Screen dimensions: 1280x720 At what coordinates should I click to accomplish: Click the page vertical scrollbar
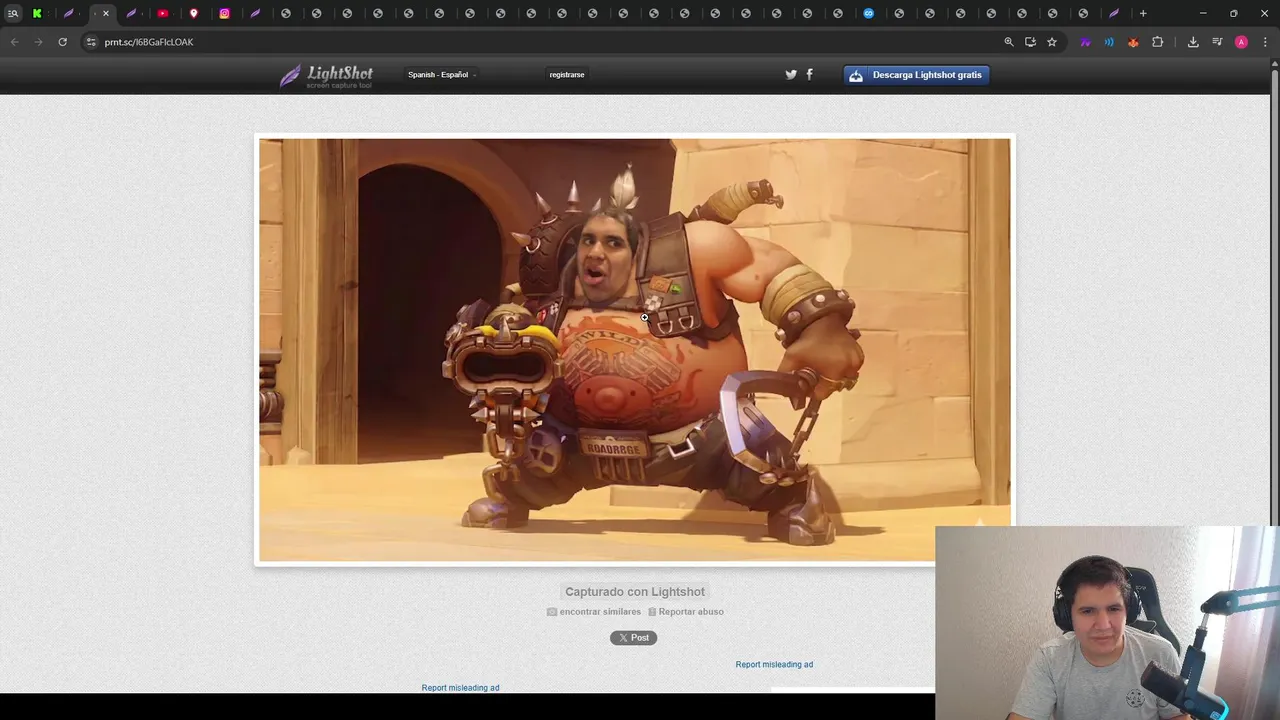pyautogui.click(x=1274, y=300)
